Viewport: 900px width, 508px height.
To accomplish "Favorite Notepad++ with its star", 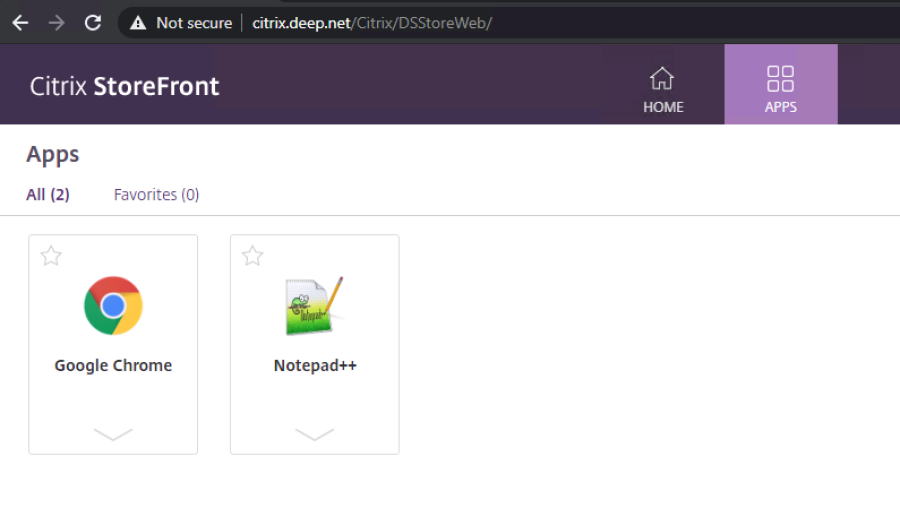I will tap(253, 255).
